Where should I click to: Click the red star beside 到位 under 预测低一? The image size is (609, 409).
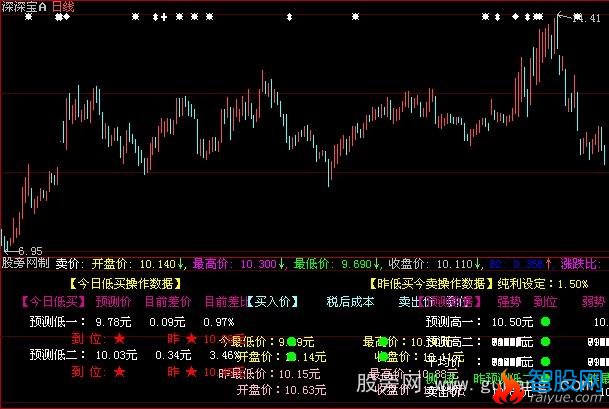(120, 339)
